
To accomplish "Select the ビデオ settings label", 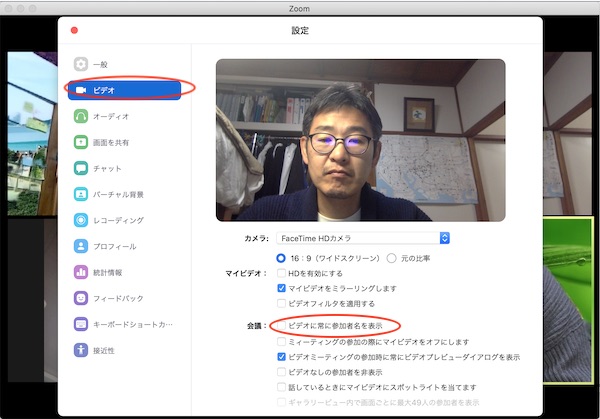I will coord(104,90).
